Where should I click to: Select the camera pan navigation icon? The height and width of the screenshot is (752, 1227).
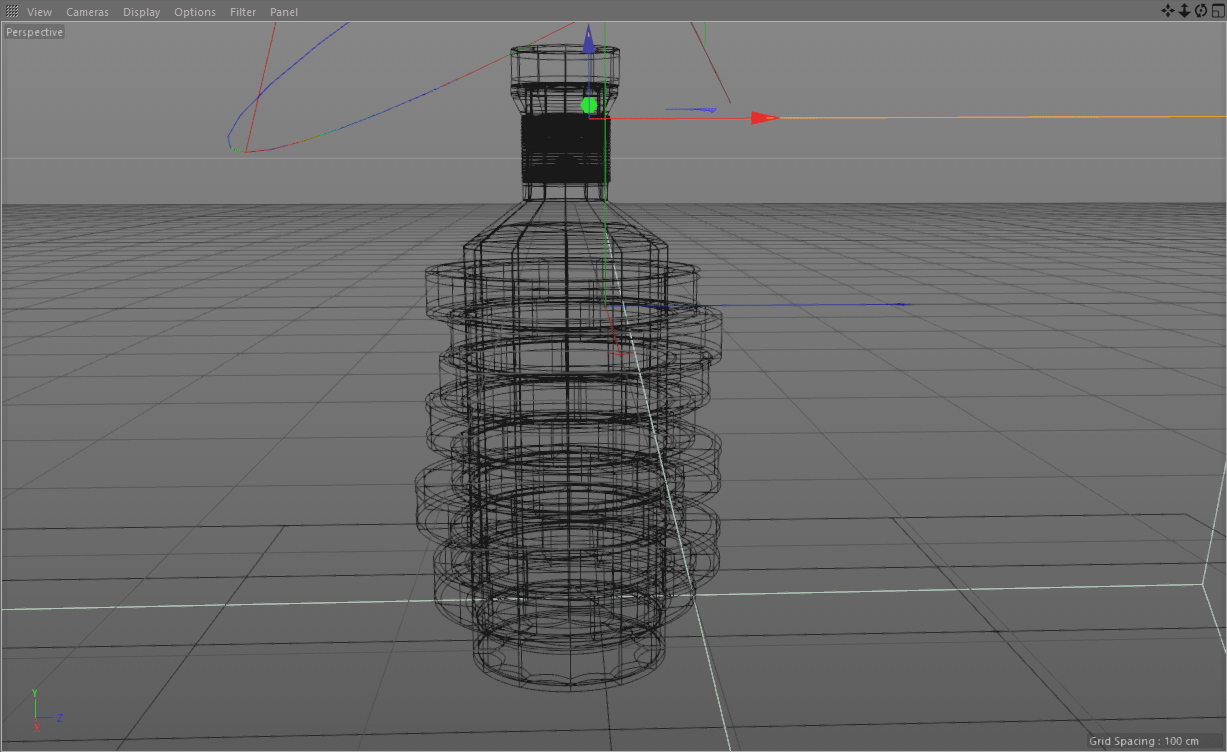point(1168,10)
